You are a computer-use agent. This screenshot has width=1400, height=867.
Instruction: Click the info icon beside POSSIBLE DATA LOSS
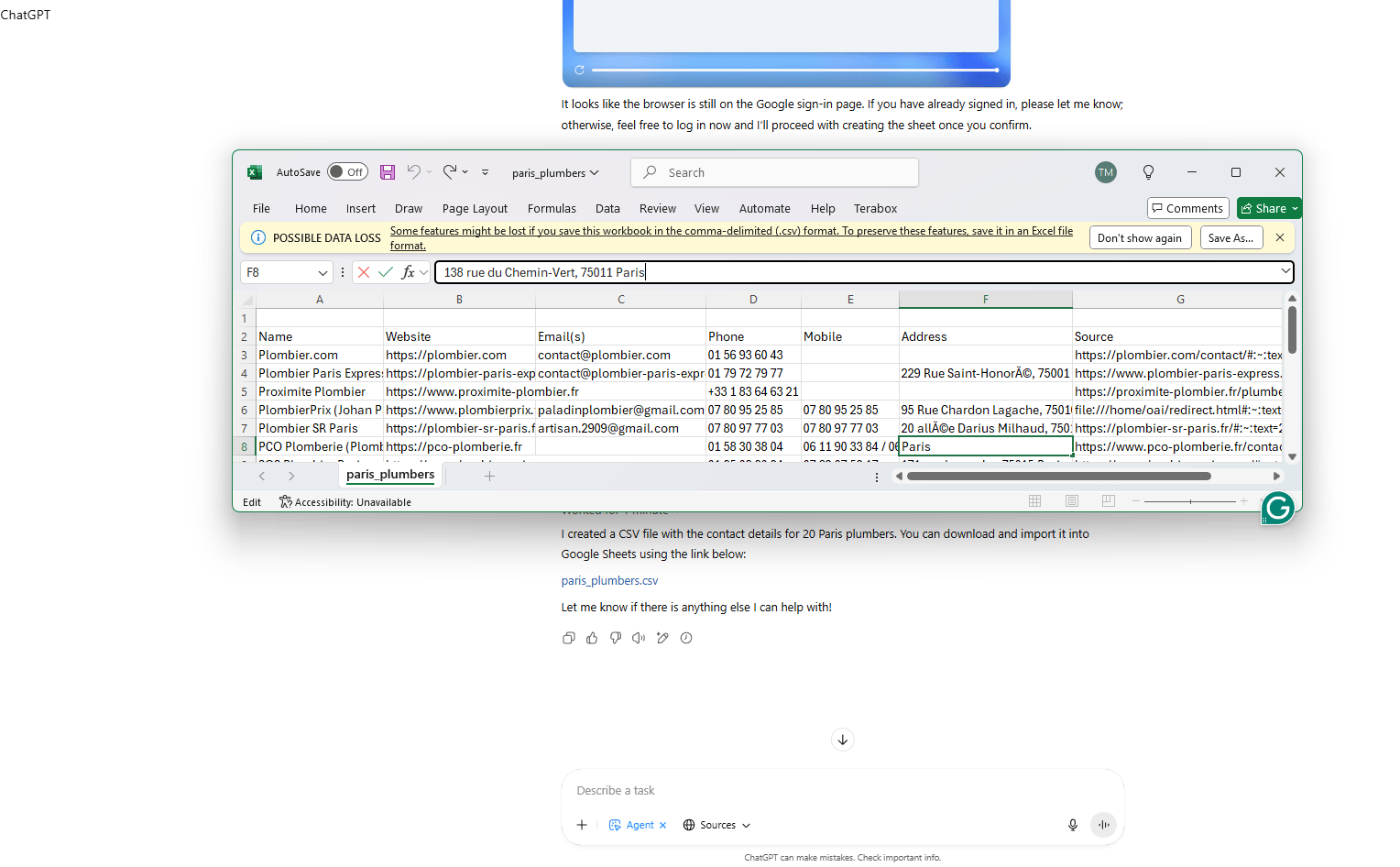click(258, 237)
